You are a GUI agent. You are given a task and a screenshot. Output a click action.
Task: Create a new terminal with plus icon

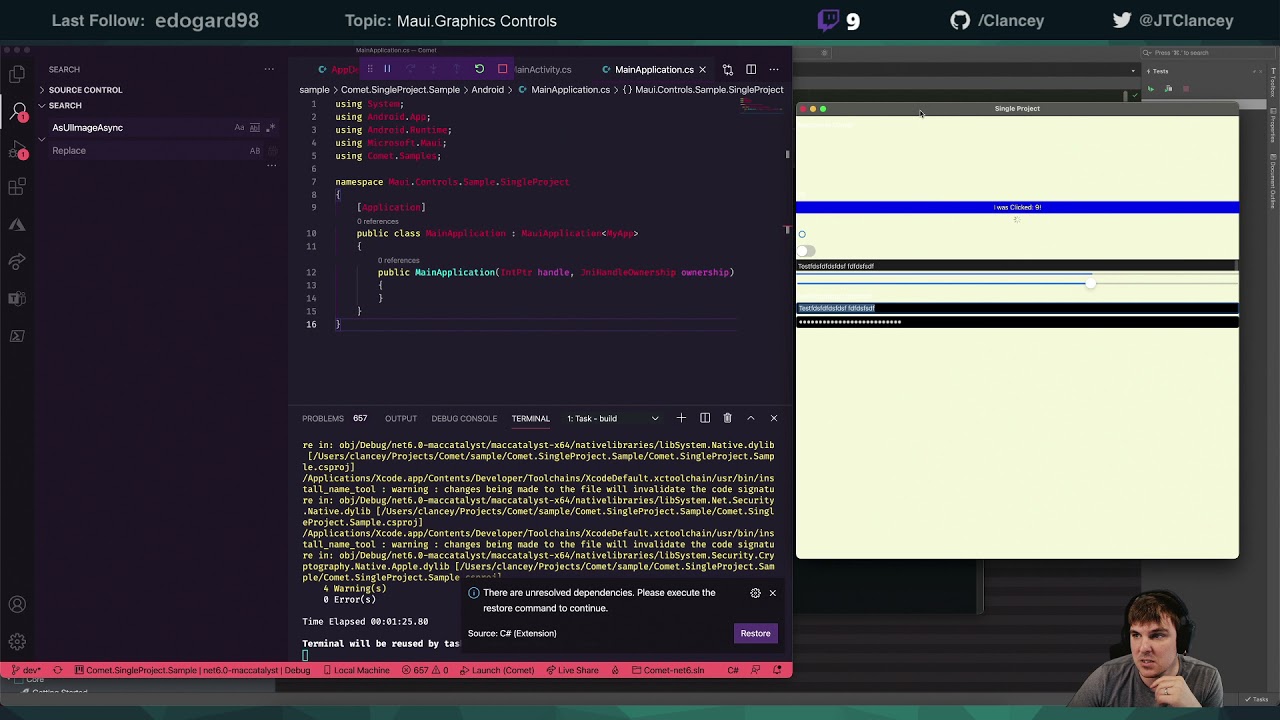[681, 418]
